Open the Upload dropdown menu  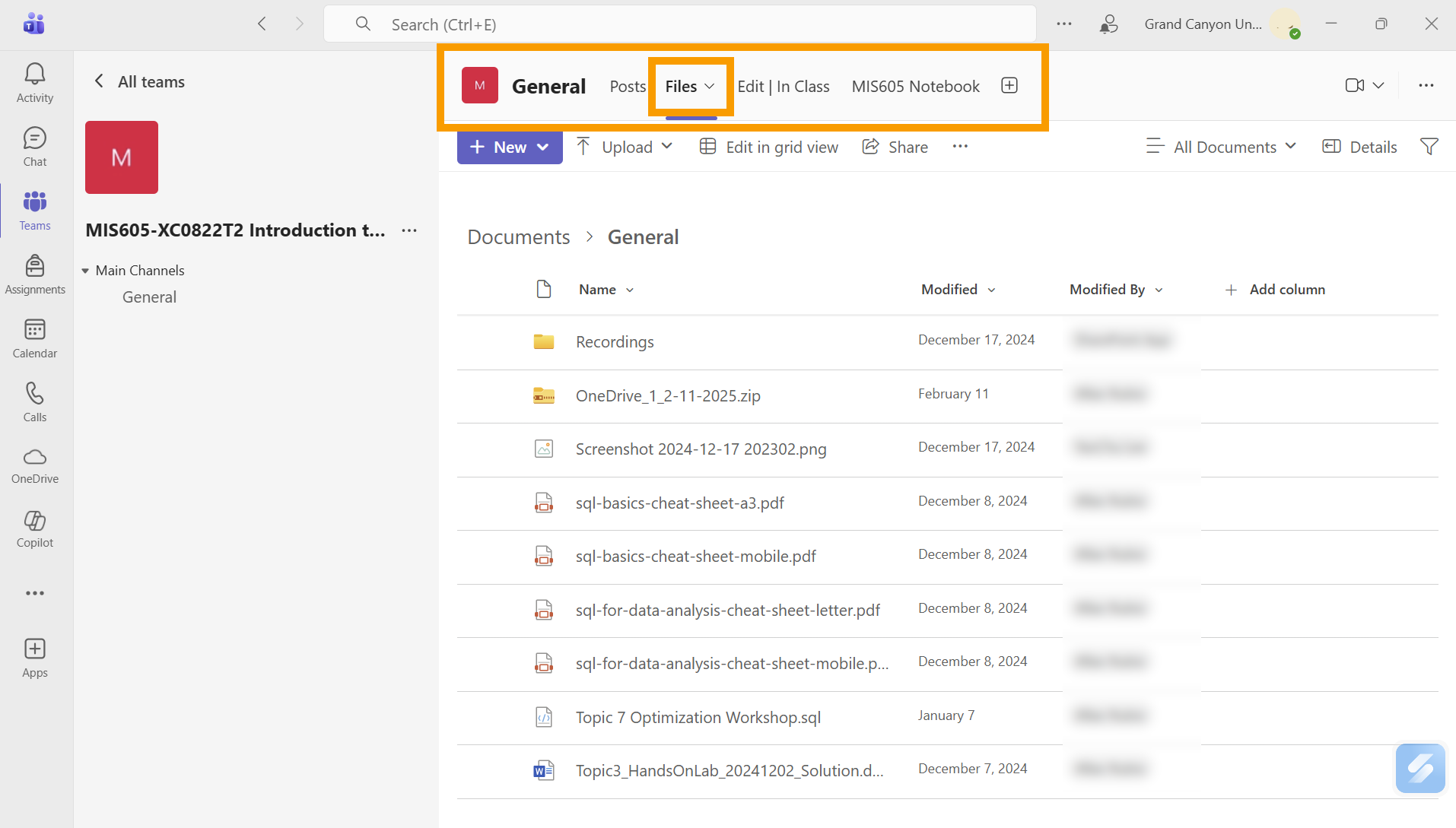(x=666, y=147)
